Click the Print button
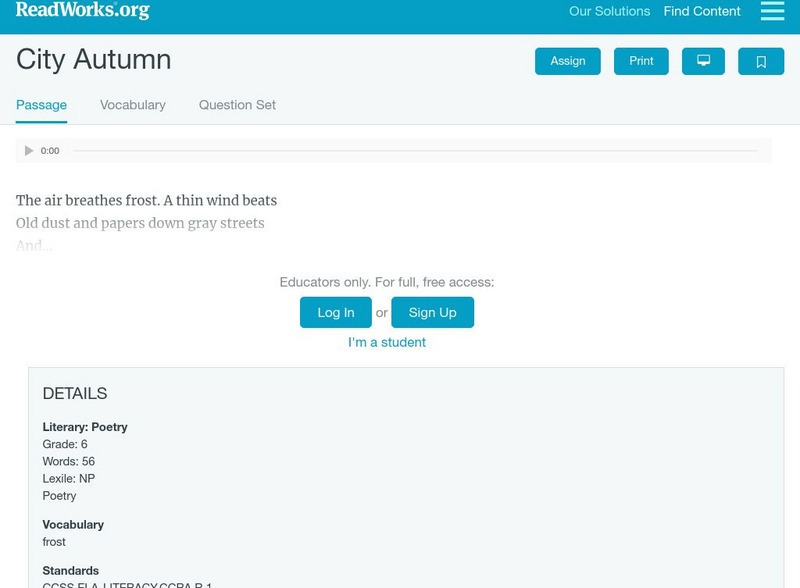The height and width of the screenshot is (588, 800). click(641, 61)
